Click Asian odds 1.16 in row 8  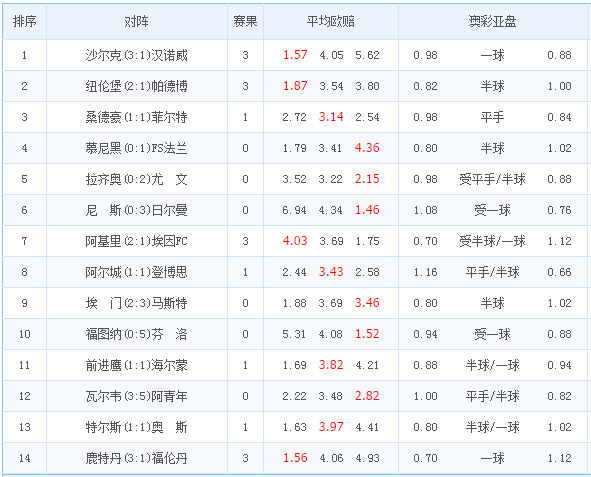click(426, 272)
